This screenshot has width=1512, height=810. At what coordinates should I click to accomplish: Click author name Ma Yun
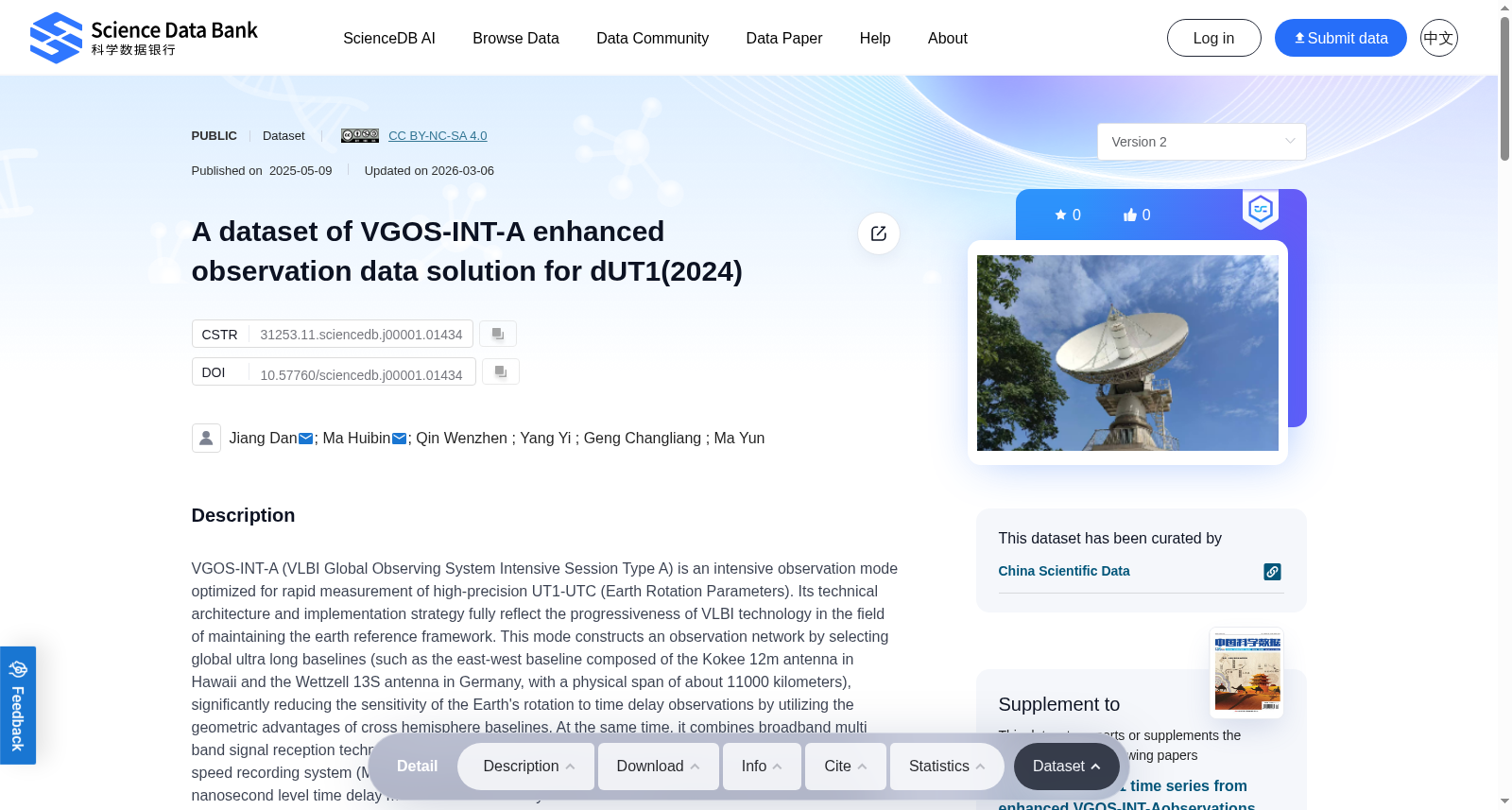pos(739,439)
